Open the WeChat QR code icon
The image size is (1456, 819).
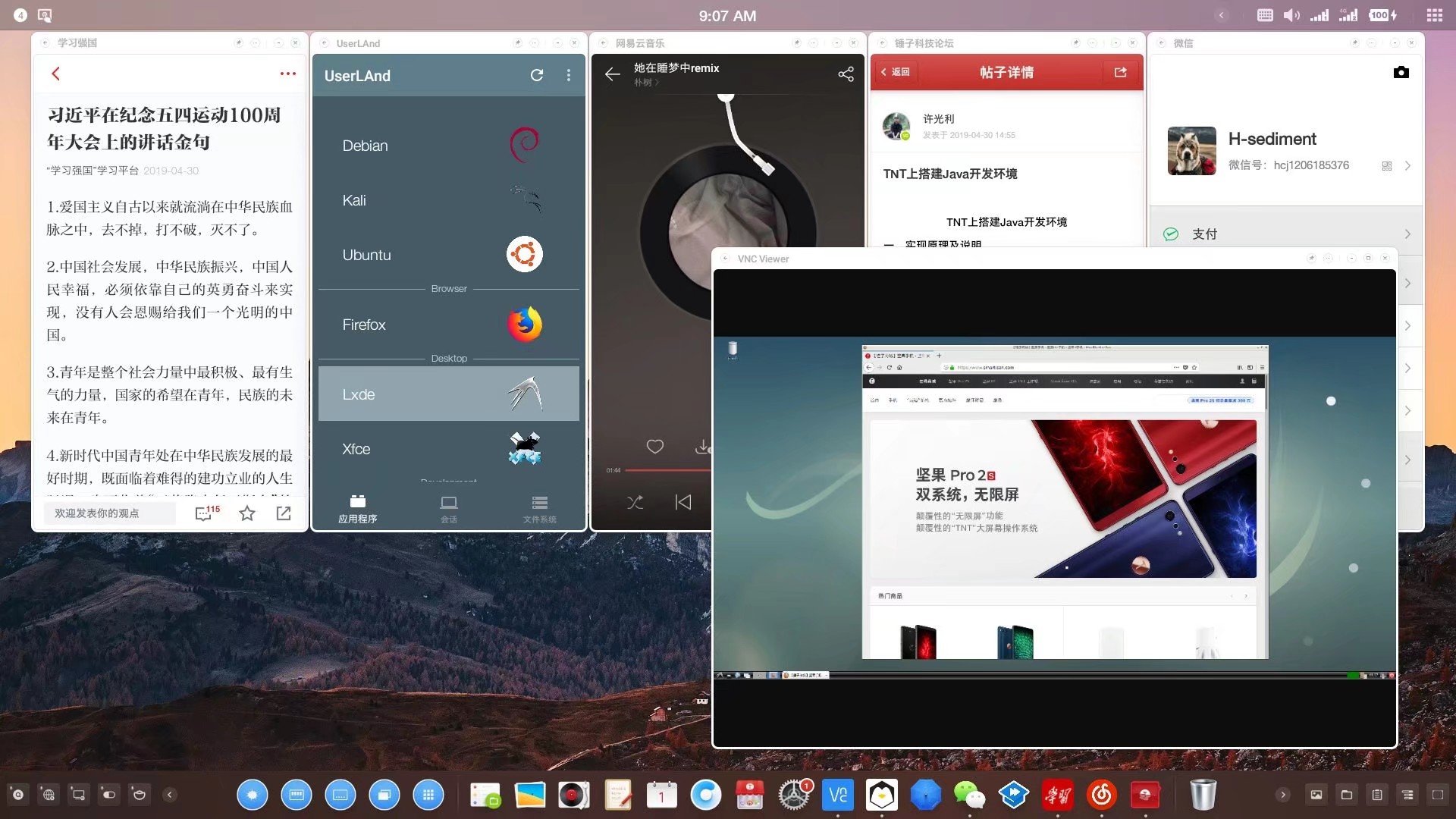click(x=1386, y=165)
